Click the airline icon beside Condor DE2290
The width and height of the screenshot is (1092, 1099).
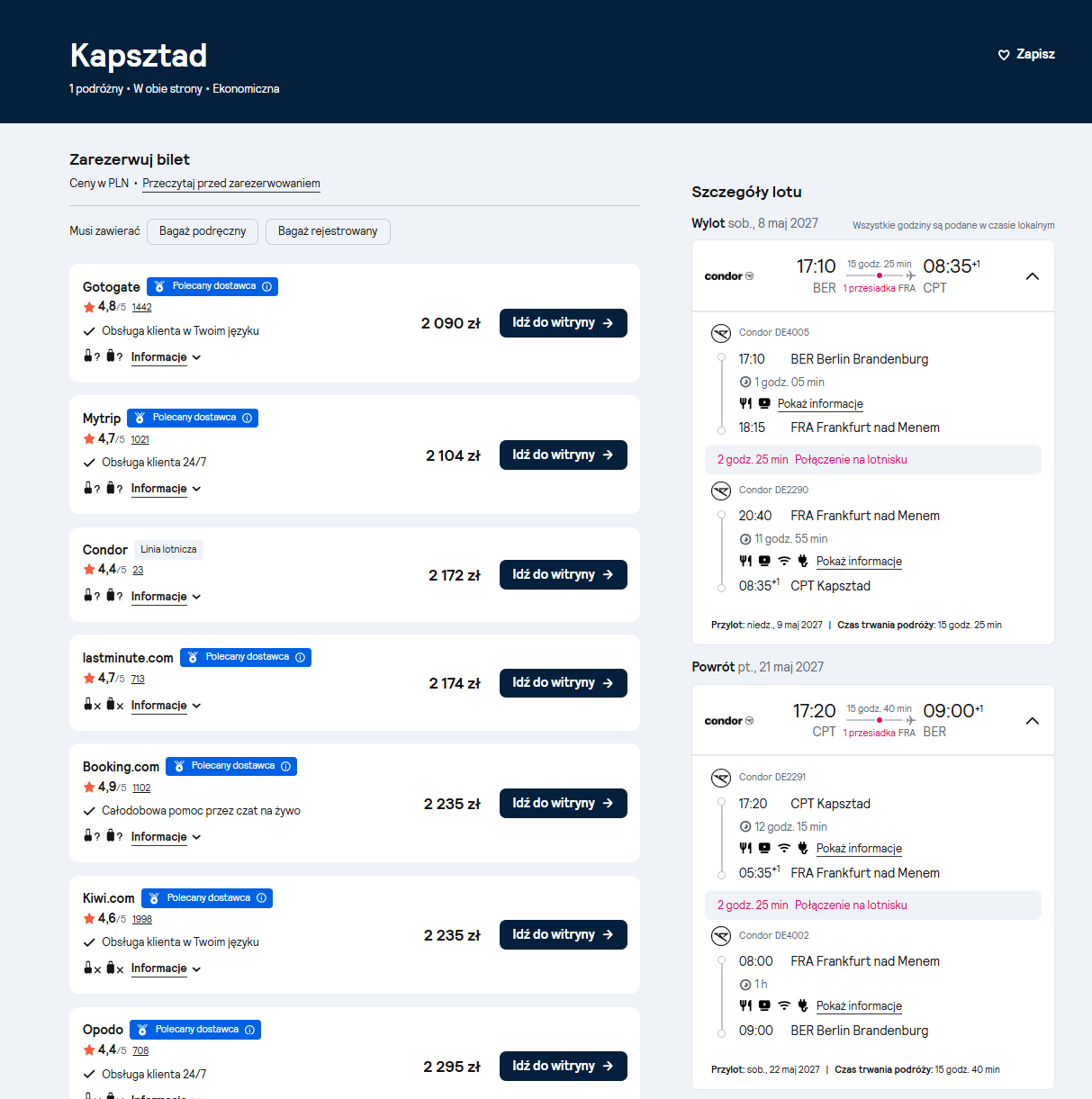[x=721, y=491]
